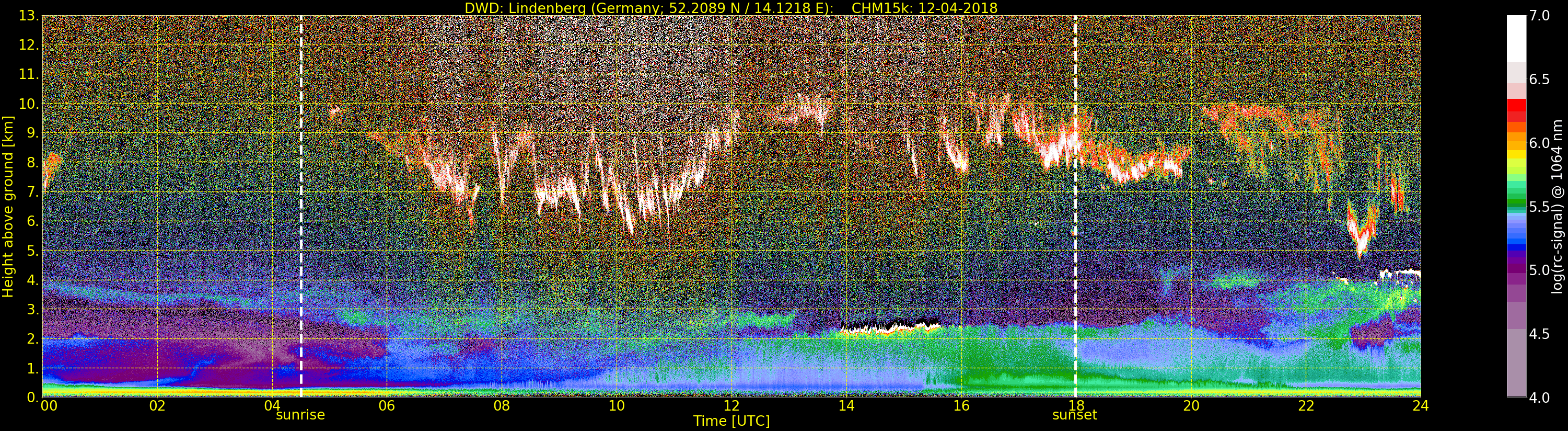Screen dimensions: 1568x431
Task: Click the '7.0' colorbar tick label
Action: [x=1539, y=16]
